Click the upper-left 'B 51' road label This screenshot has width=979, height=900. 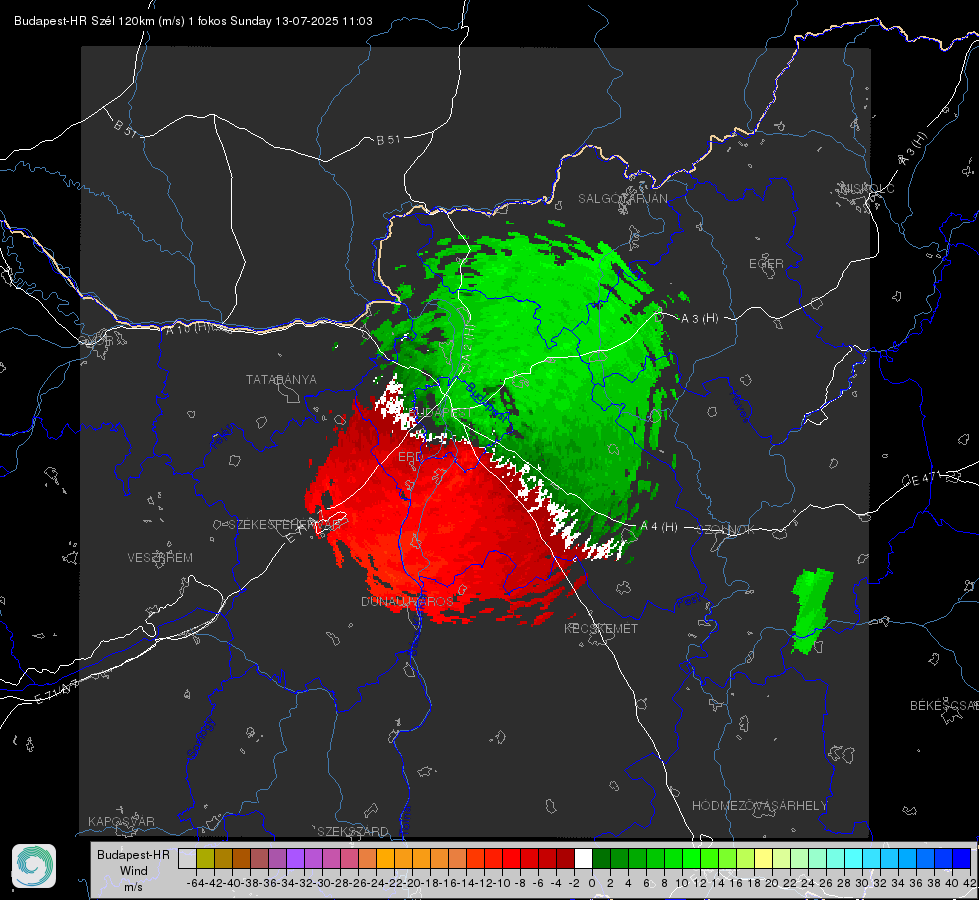(125, 127)
